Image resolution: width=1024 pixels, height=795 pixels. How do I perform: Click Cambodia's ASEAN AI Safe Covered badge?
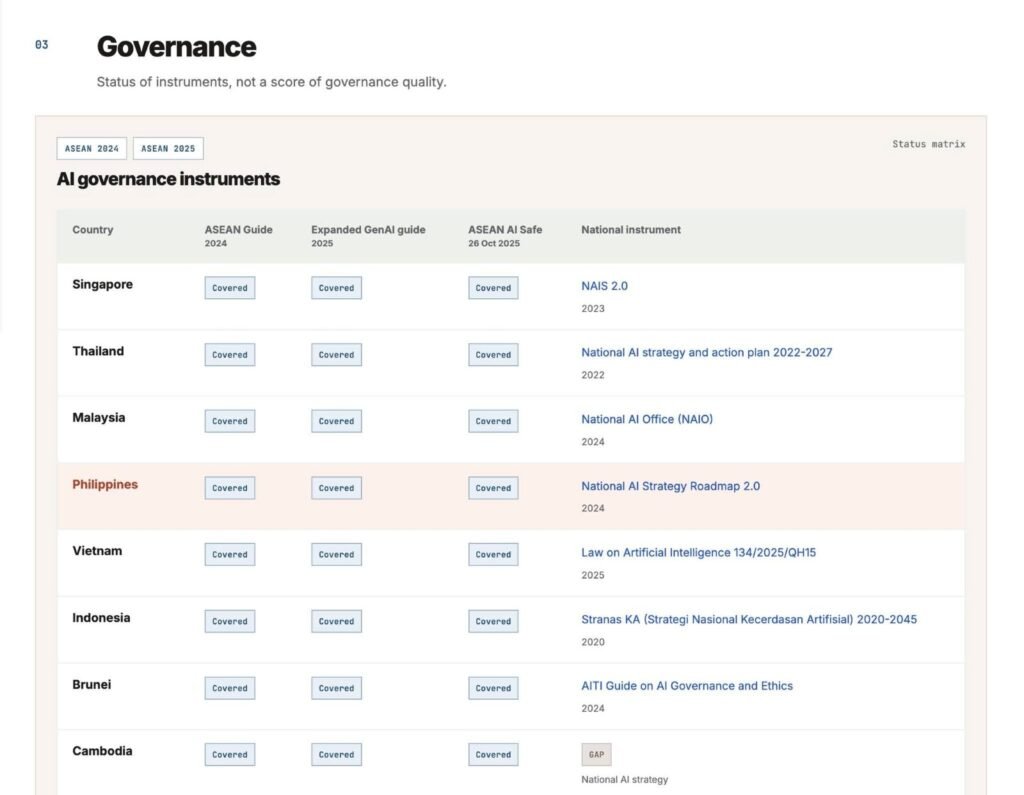[x=493, y=754]
